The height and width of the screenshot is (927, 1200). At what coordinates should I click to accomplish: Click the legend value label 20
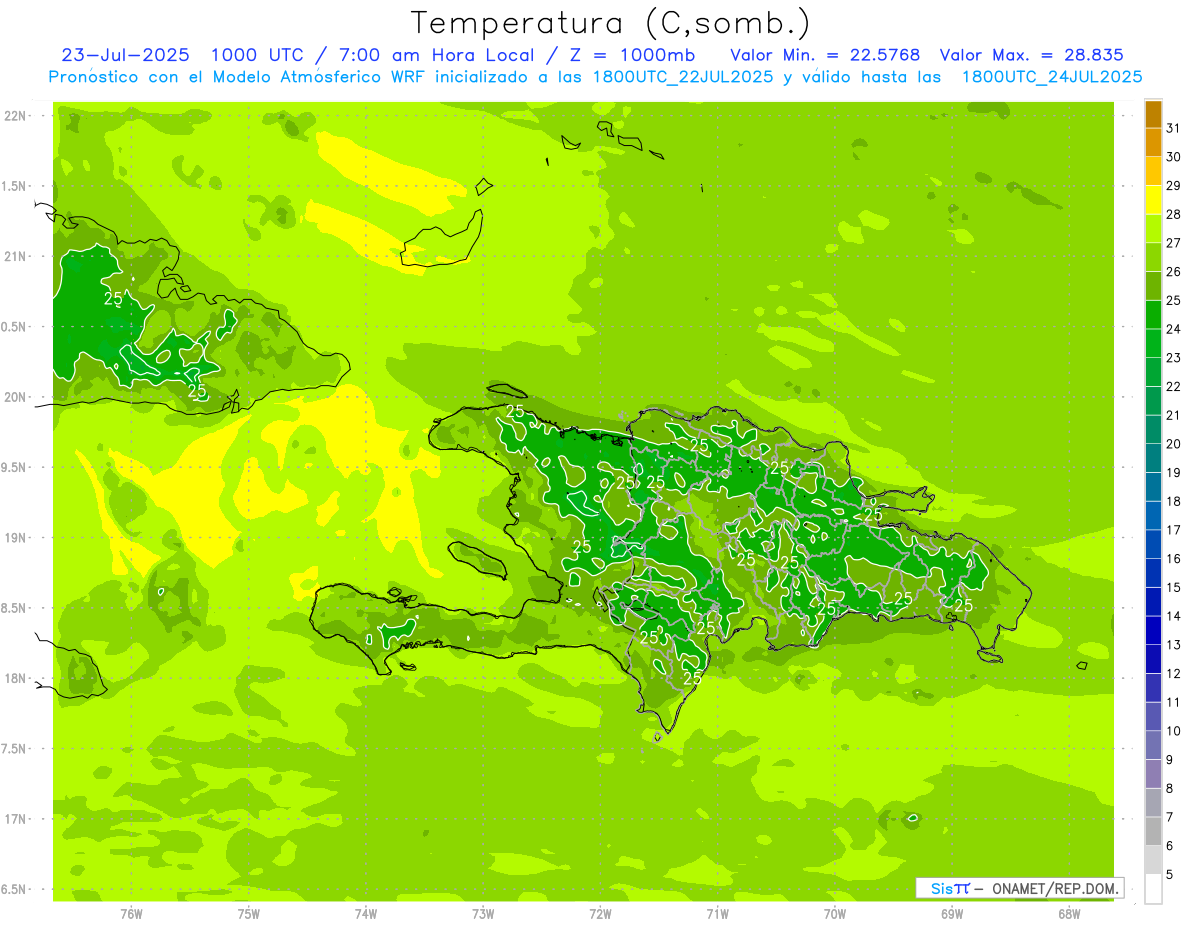coord(1174,444)
